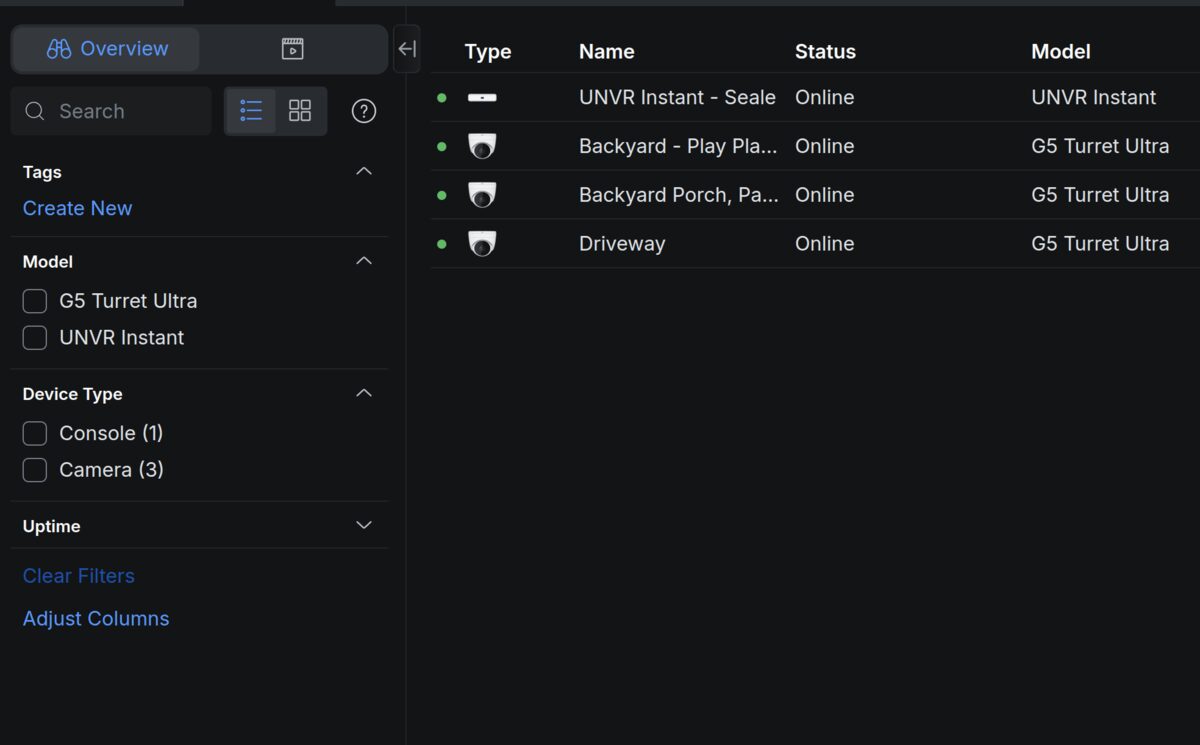Enable the Console (1) checkbox
The image size is (1200, 745).
point(35,433)
